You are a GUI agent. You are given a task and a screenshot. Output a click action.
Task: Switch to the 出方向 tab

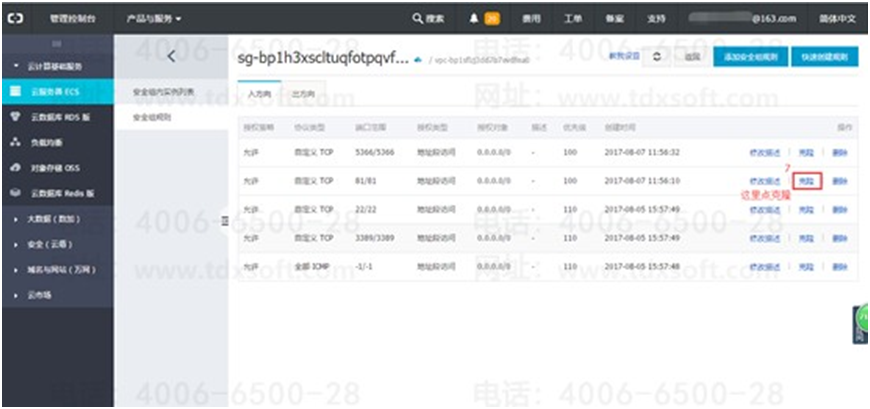(301, 92)
